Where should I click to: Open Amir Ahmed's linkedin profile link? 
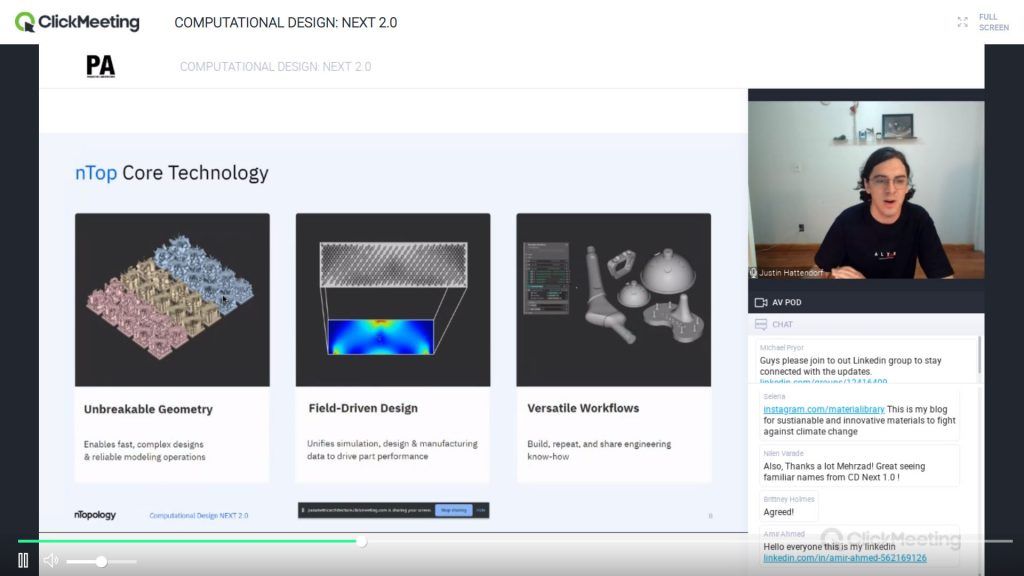[844, 558]
